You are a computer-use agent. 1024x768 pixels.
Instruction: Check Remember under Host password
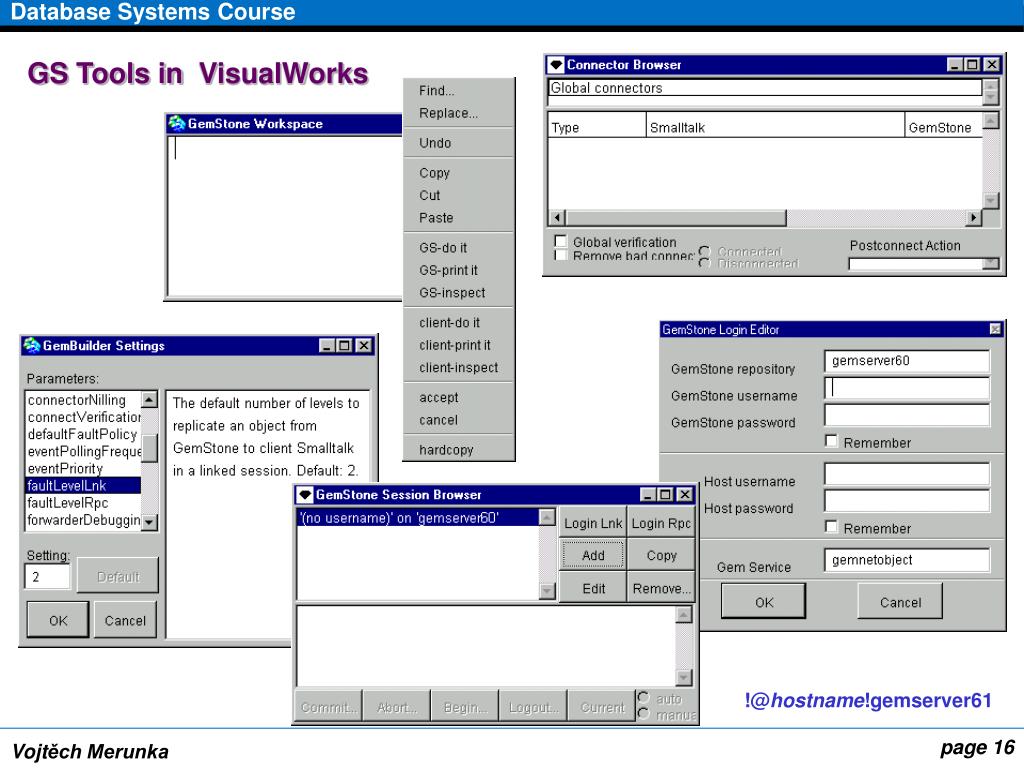831,526
